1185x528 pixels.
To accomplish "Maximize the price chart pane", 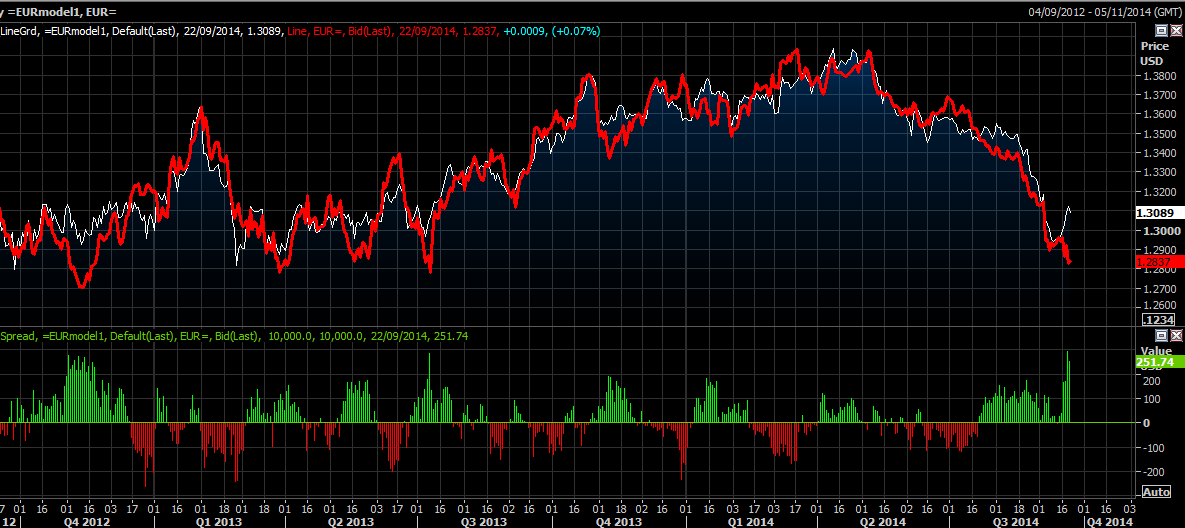I will point(1162,31).
